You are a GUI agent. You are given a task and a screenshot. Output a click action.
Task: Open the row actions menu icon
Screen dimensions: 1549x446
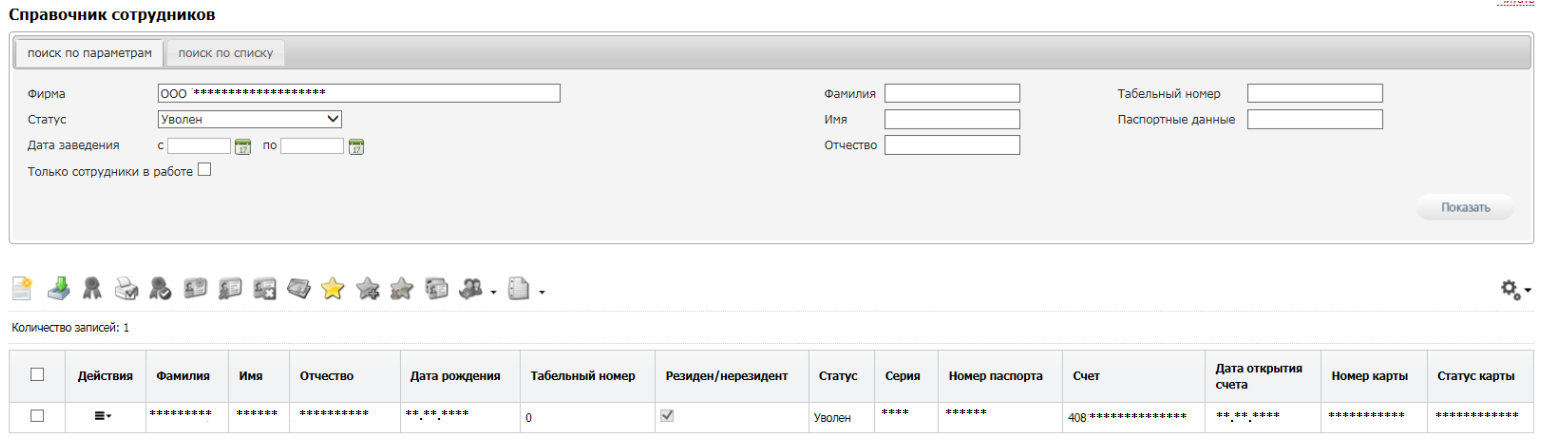point(103,416)
